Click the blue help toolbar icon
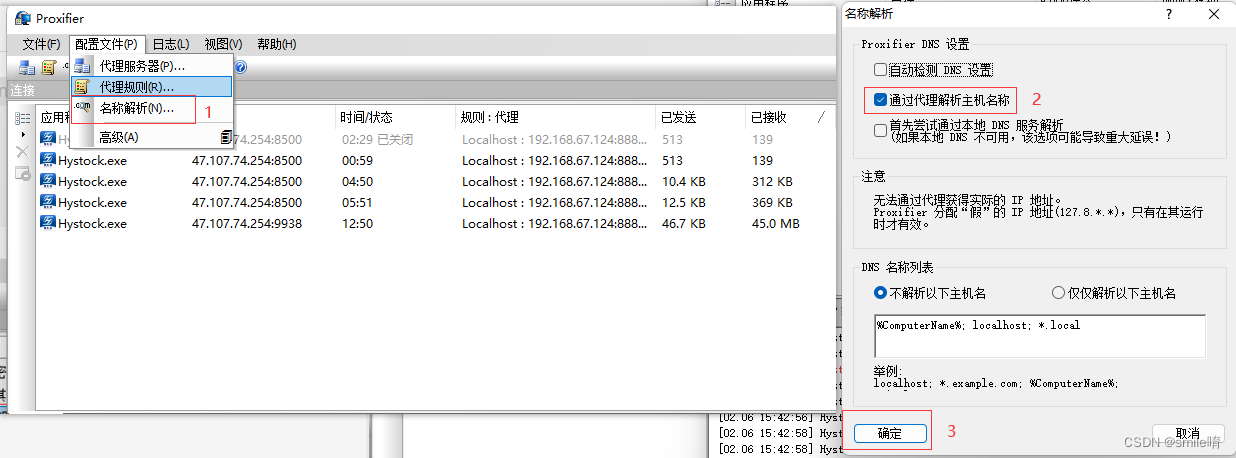The width and height of the screenshot is (1236, 458). click(x=240, y=68)
